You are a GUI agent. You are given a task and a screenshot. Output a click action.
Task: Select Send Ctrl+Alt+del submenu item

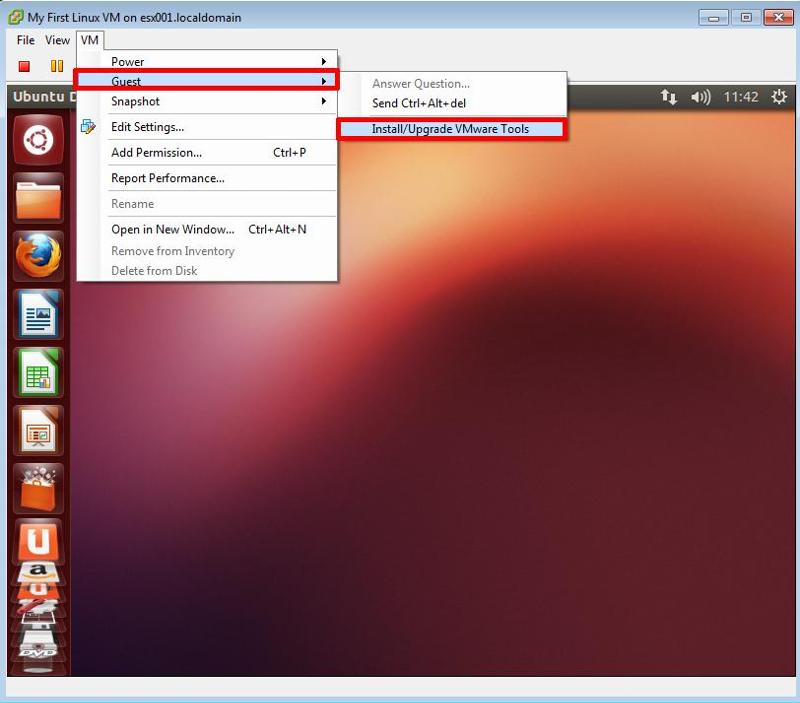[452, 103]
